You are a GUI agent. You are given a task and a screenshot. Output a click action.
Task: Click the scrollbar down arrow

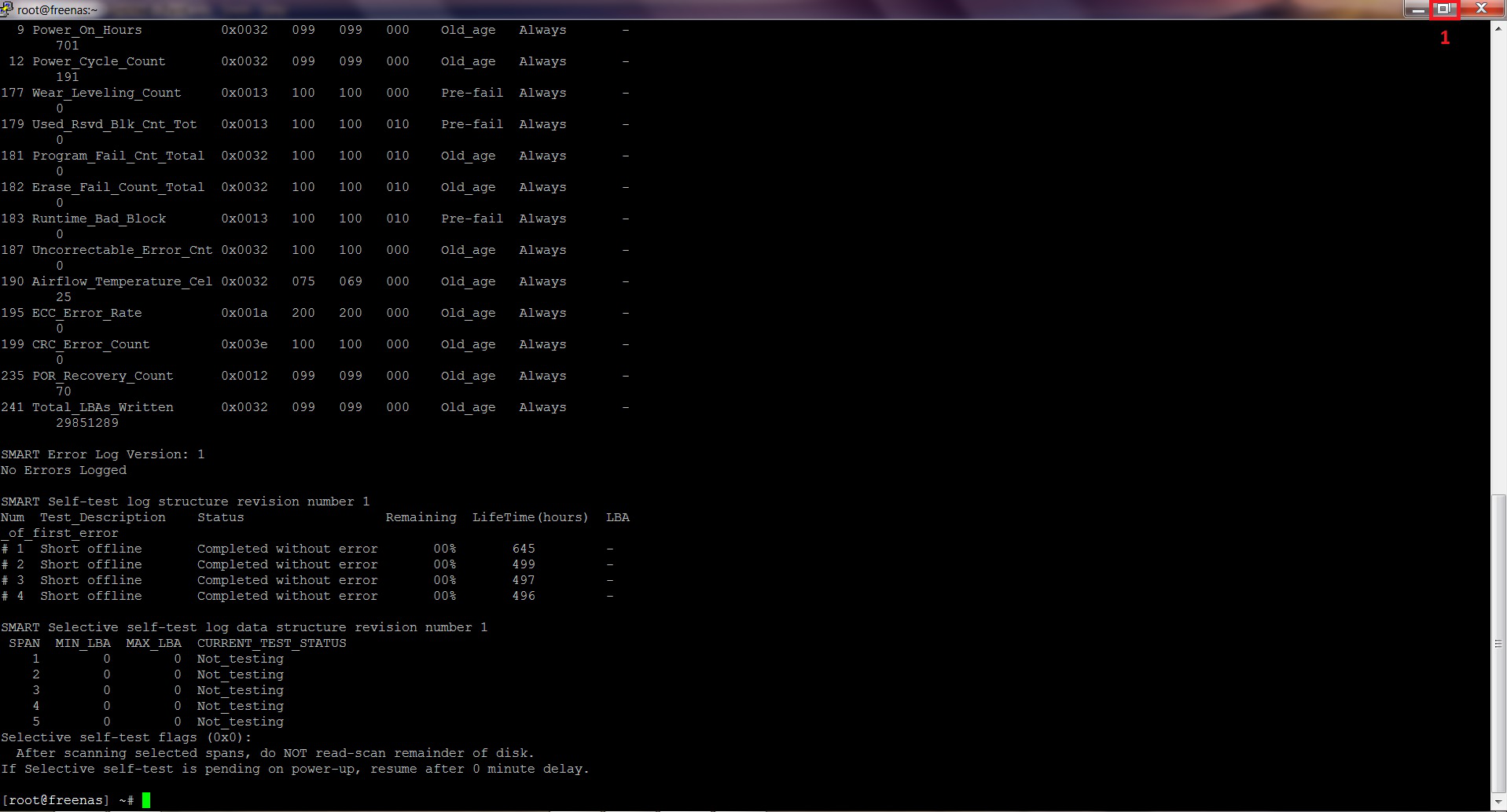pos(1498,803)
